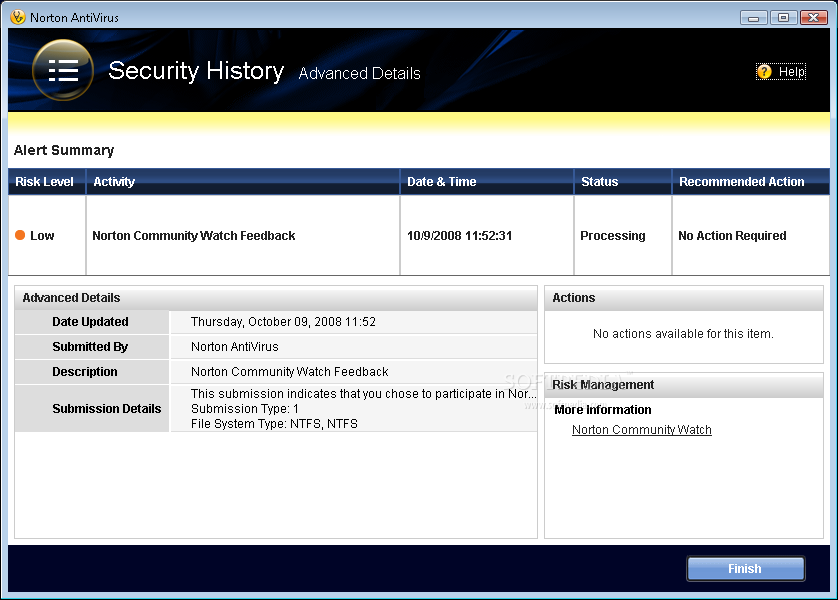Viewport: 838px width, 600px height.
Task: Click the Activity column header
Action: pyautogui.click(x=243, y=182)
